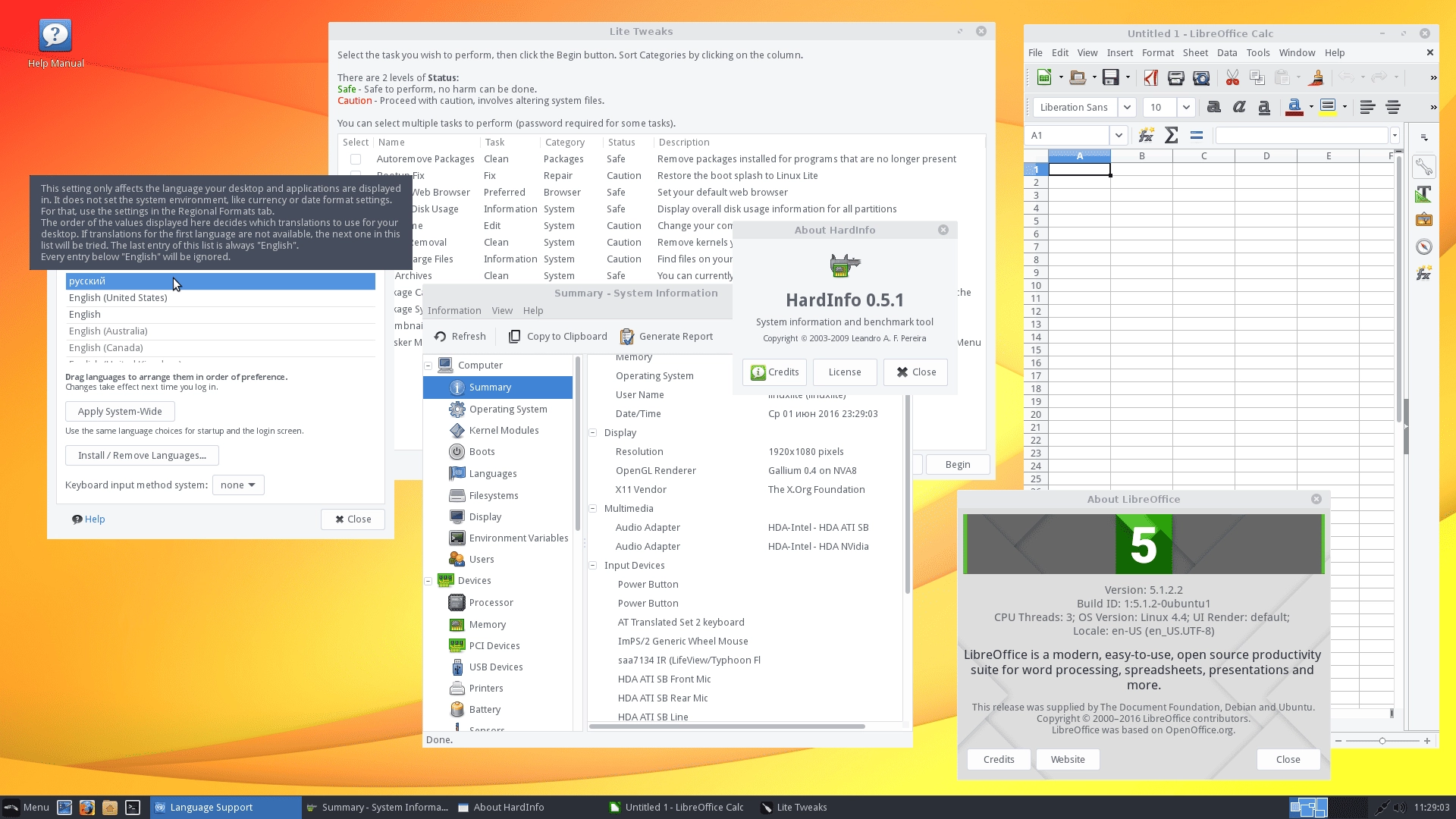The image size is (1456, 819).
Task: Open the View menu in System Information
Action: 502,310
